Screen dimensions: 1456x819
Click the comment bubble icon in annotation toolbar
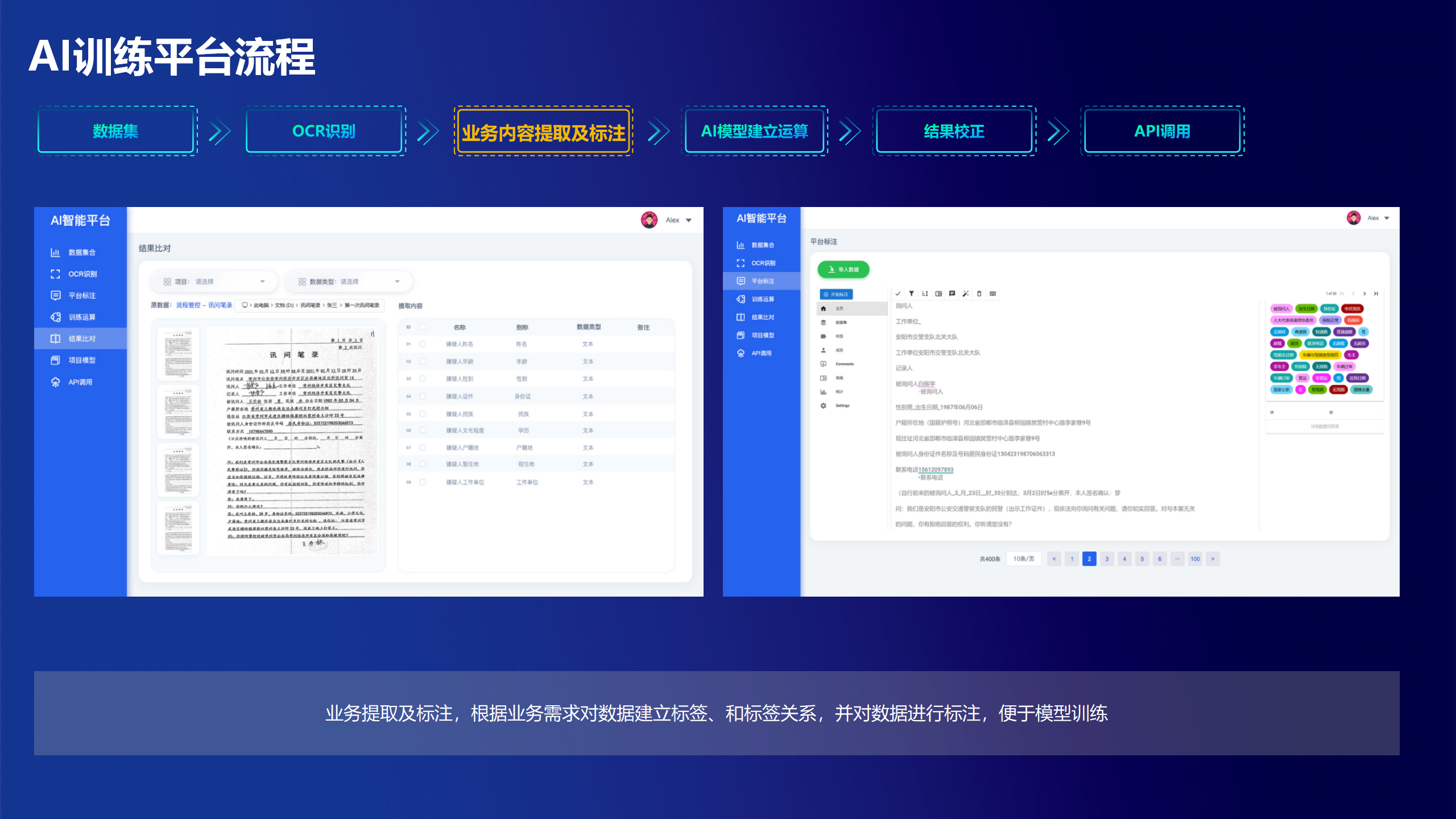pos(952,293)
